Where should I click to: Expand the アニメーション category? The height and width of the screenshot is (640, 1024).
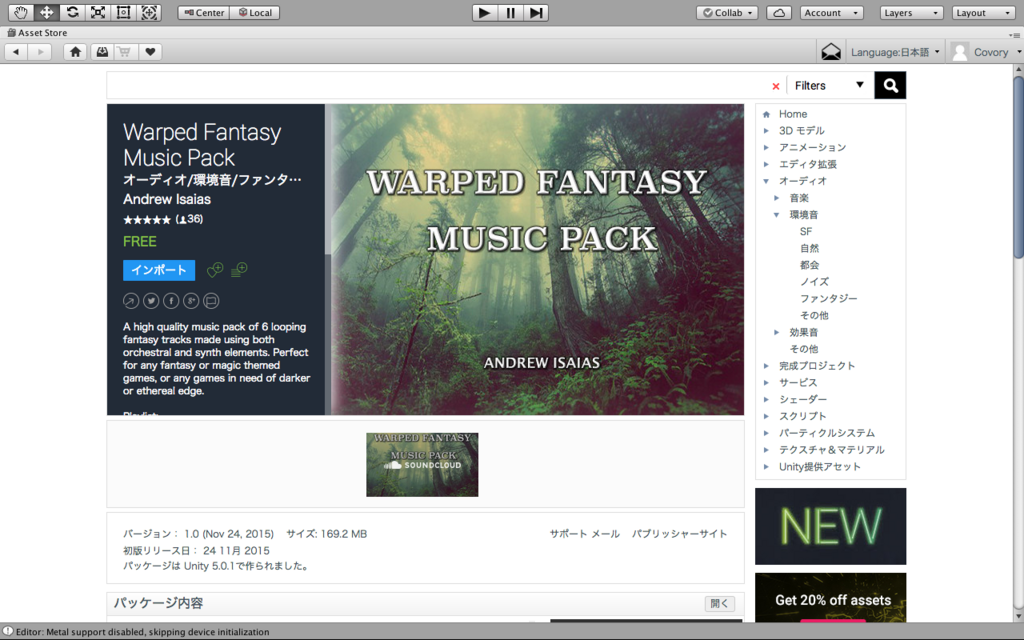766,148
